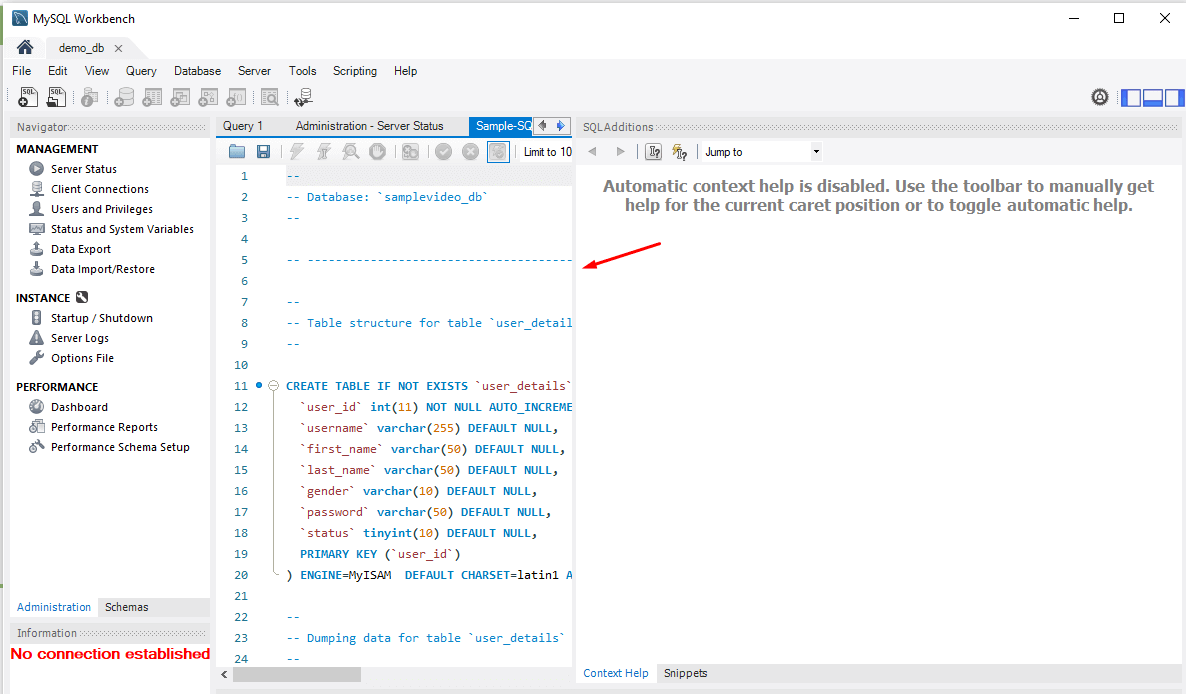The image size is (1186, 694).
Task: Click the home screen icon
Action: pos(25,48)
